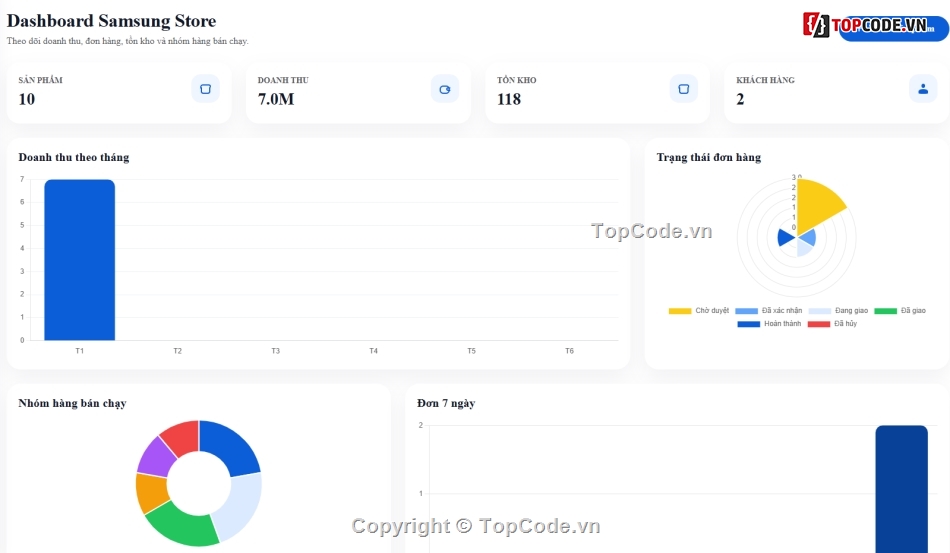This screenshot has height=553, width=950.
Task: Click the Doanh thu value 7.0M
Action: pyautogui.click(x=276, y=99)
